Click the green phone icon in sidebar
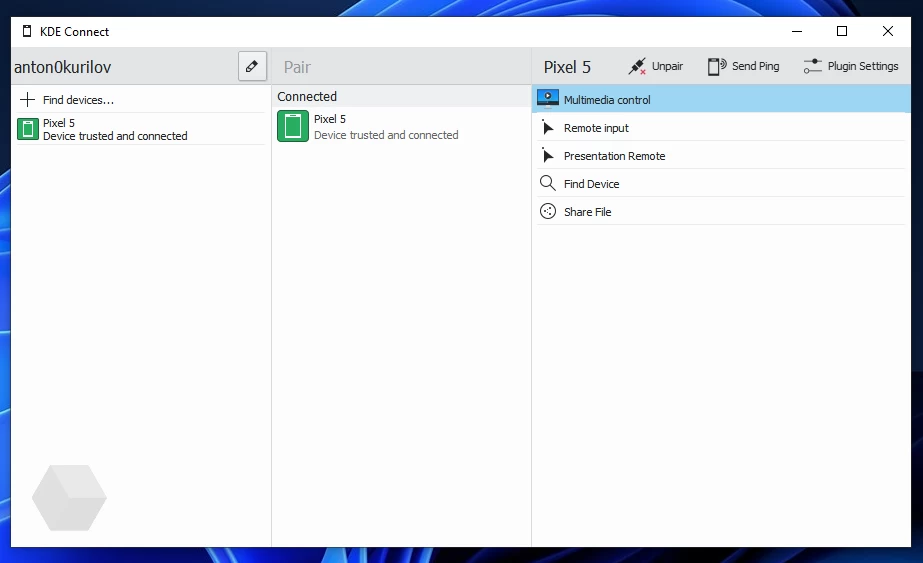Viewport: 923px width, 563px height. pyautogui.click(x=29, y=129)
